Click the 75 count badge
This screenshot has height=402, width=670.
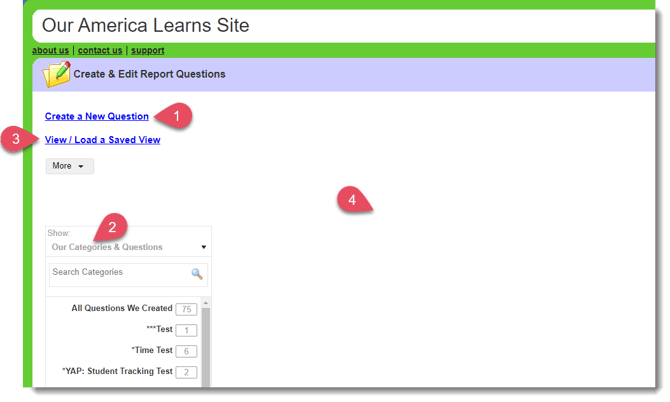pyautogui.click(x=185, y=309)
